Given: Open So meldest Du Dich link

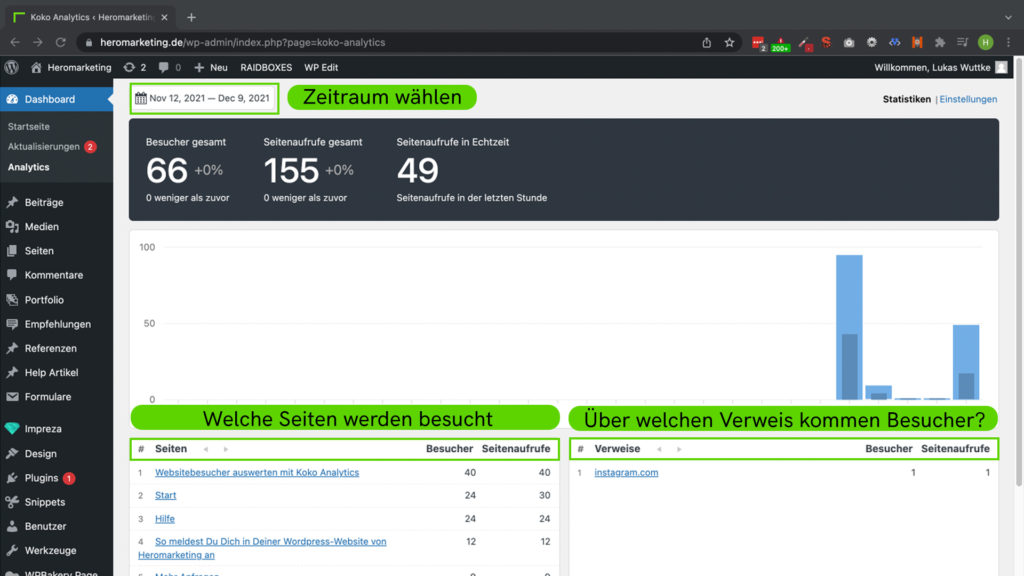Looking at the screenshot, I should 262,548.
